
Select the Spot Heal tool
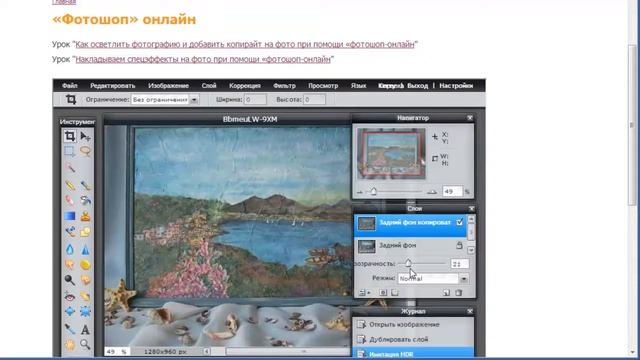click(x=85, y=296)
